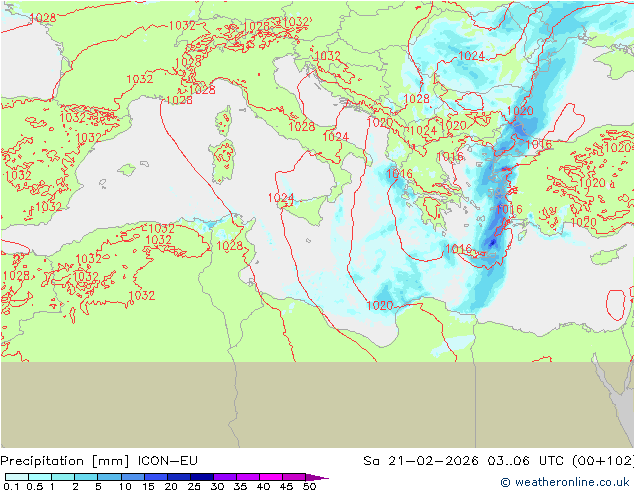Click the '1016' label off western Greece
Viewport: 634px width, 490px height.
pyautogui.click(x=399, y=174)
